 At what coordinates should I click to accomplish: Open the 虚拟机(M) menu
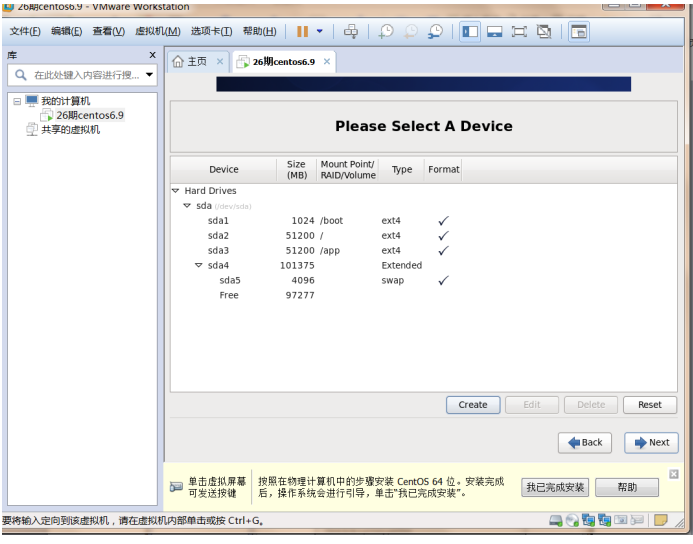point(158,31)
